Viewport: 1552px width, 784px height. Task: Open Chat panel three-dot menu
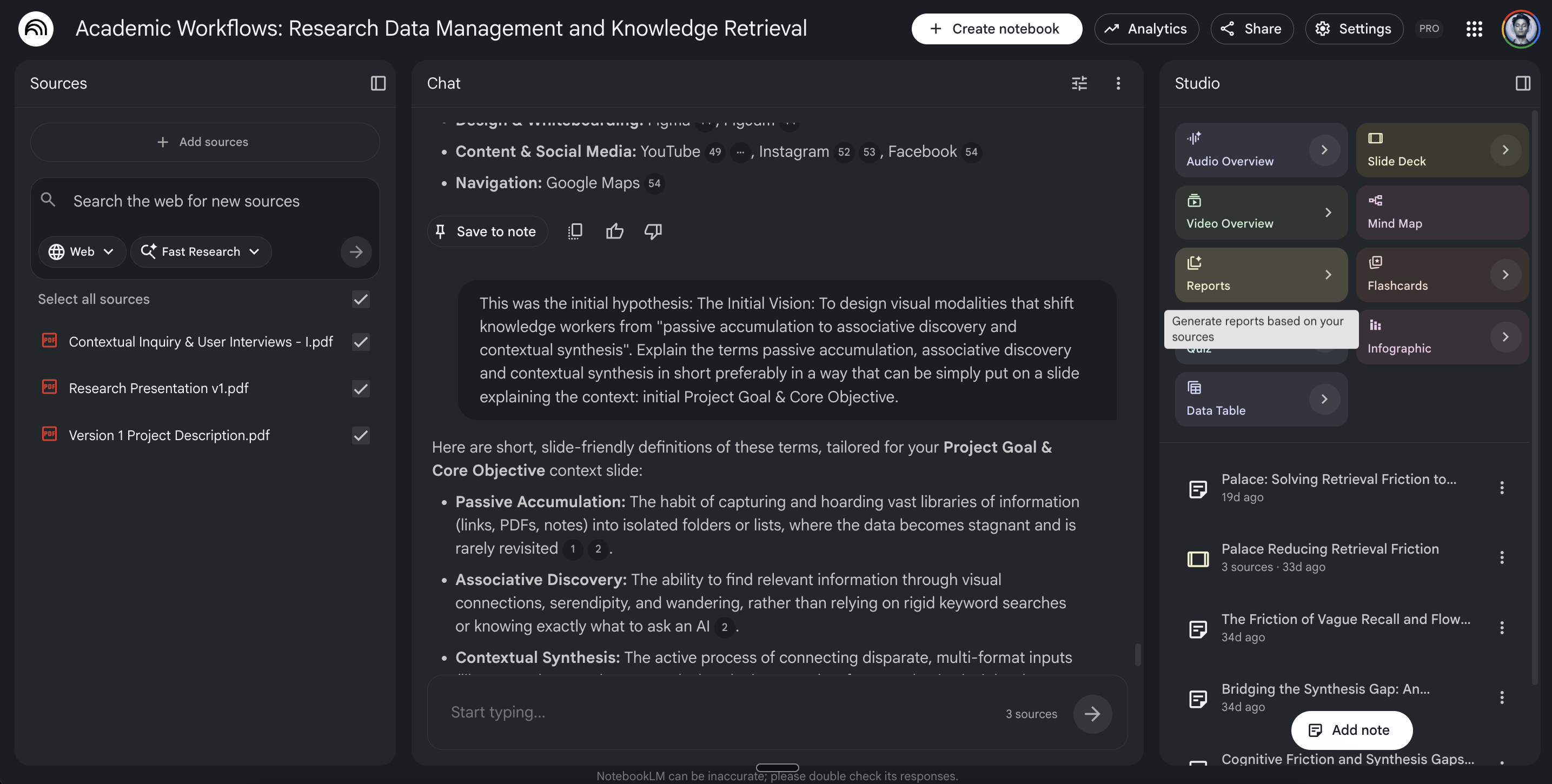(x=1118, y=83)
